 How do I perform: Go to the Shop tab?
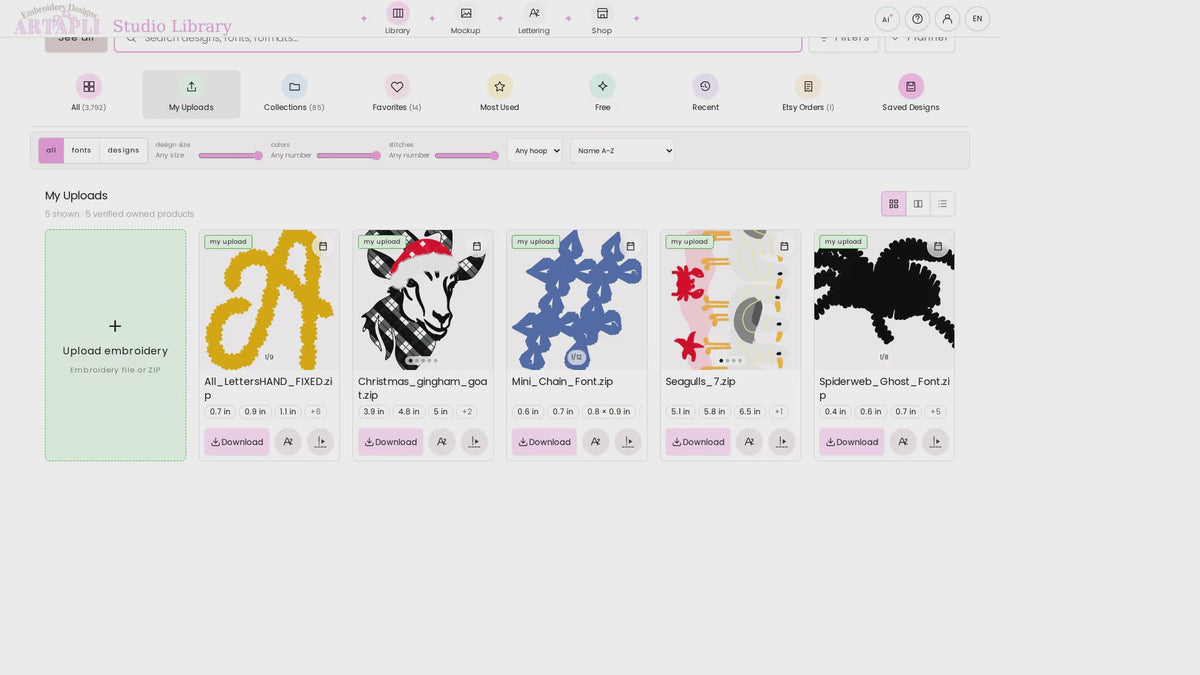(x=602, y=19)
